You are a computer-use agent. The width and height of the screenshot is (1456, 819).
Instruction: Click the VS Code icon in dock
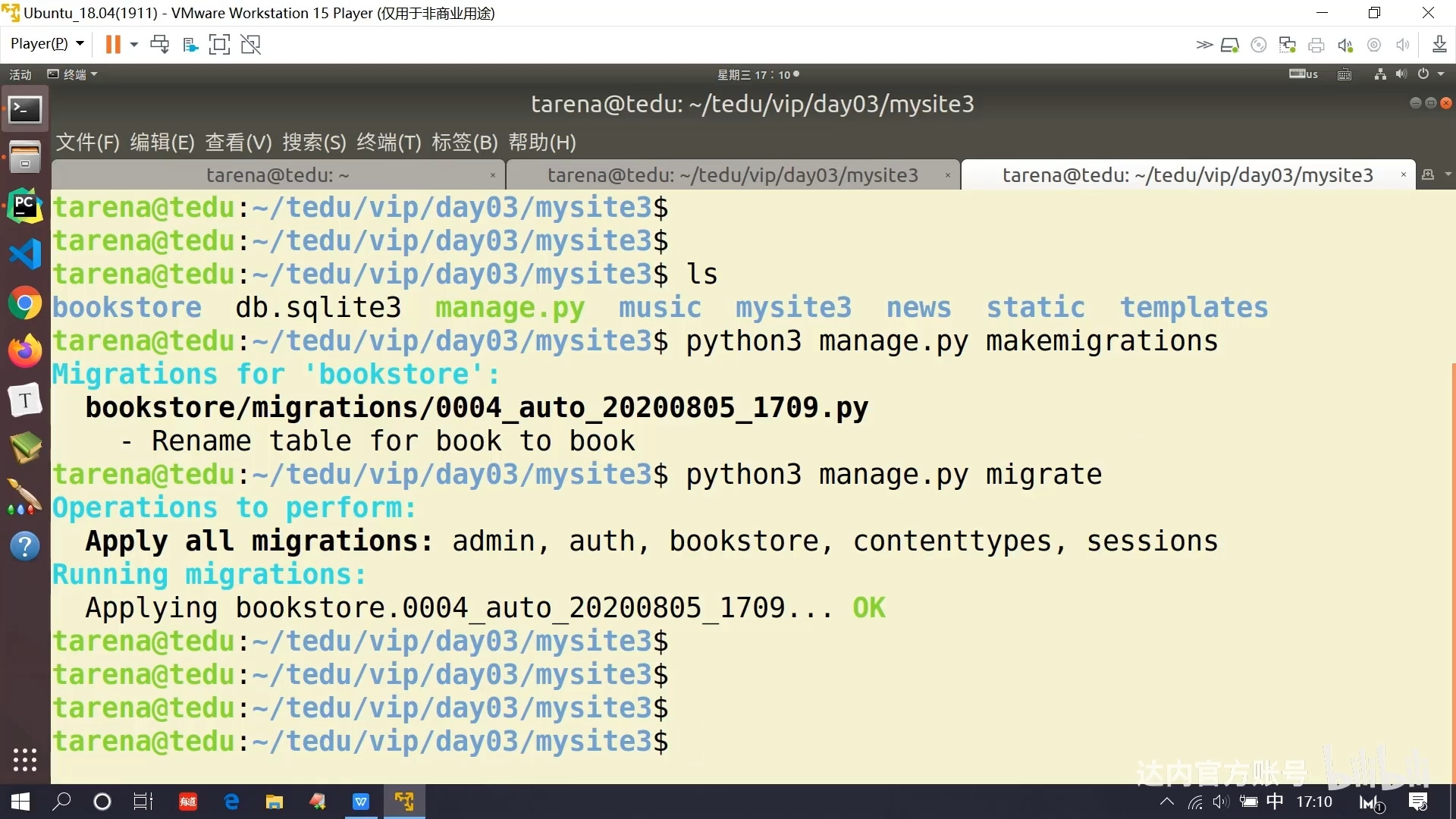[25, 253]
